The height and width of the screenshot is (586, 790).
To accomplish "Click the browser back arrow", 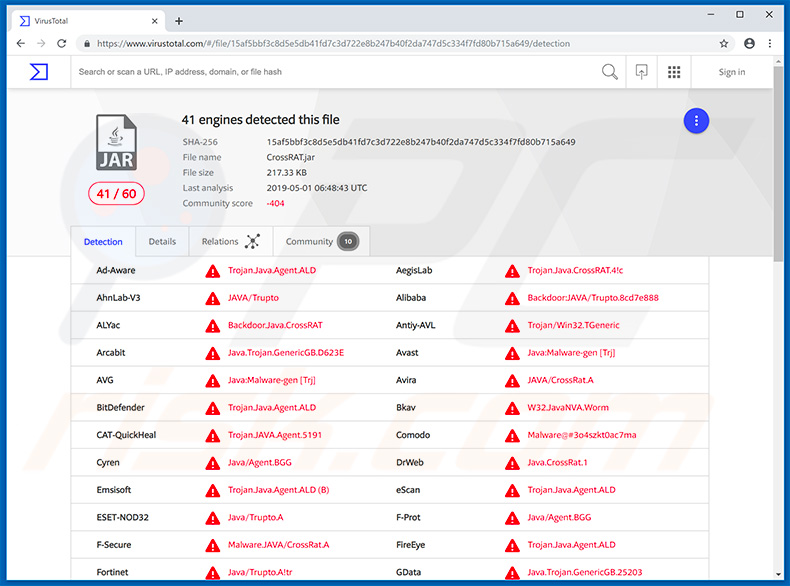I will click(21, 43).
